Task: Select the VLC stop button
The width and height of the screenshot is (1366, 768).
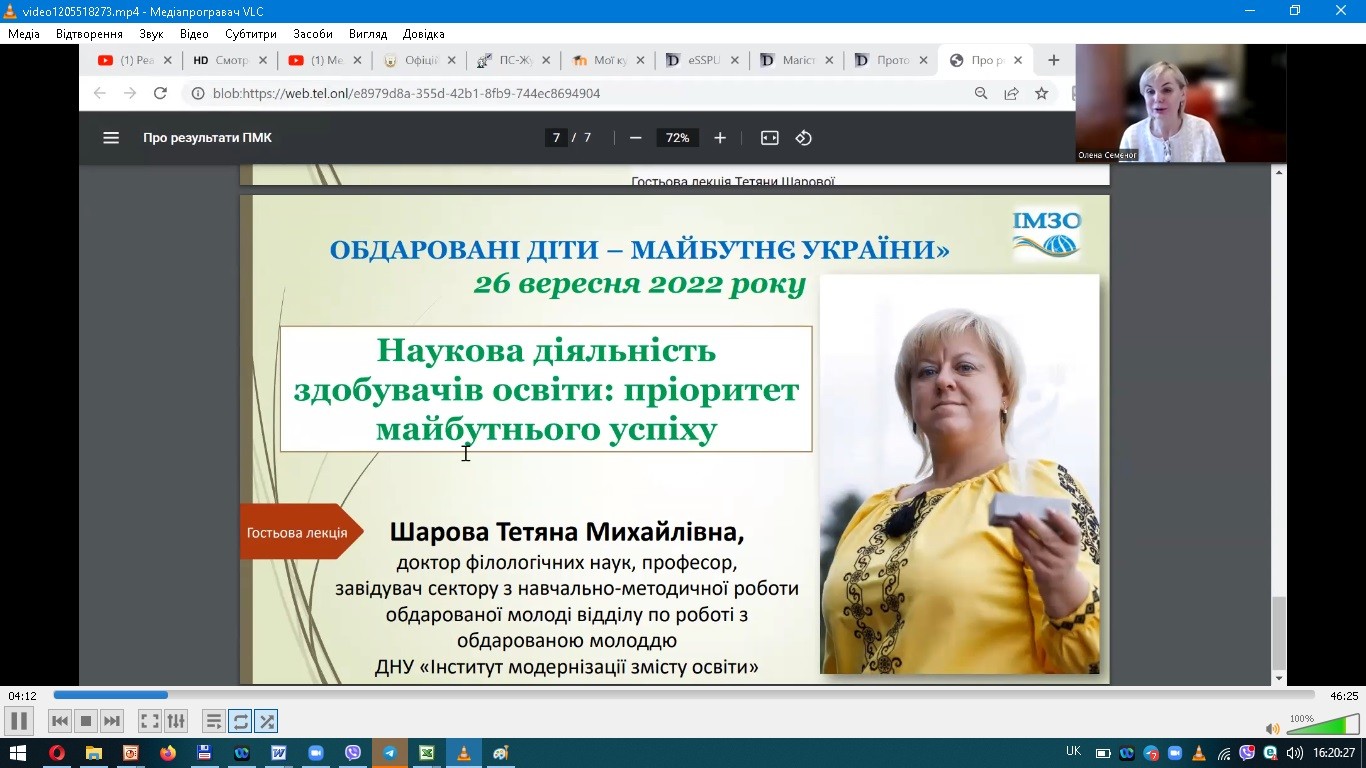Action: coord(85,720)
